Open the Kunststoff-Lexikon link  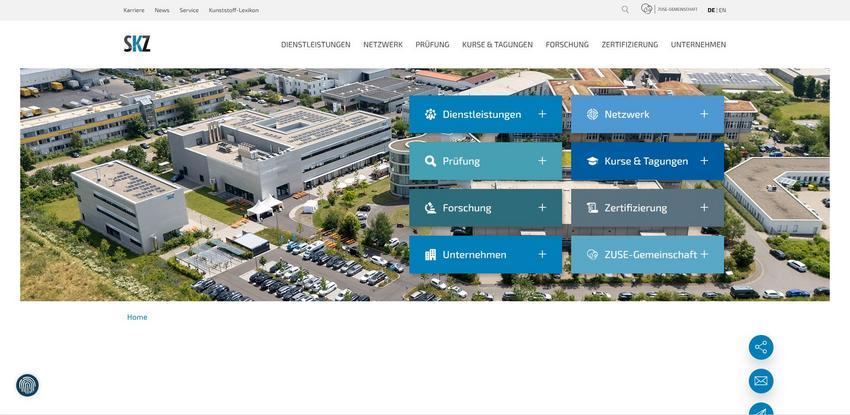pyautogui.click(x=234, y=10)
